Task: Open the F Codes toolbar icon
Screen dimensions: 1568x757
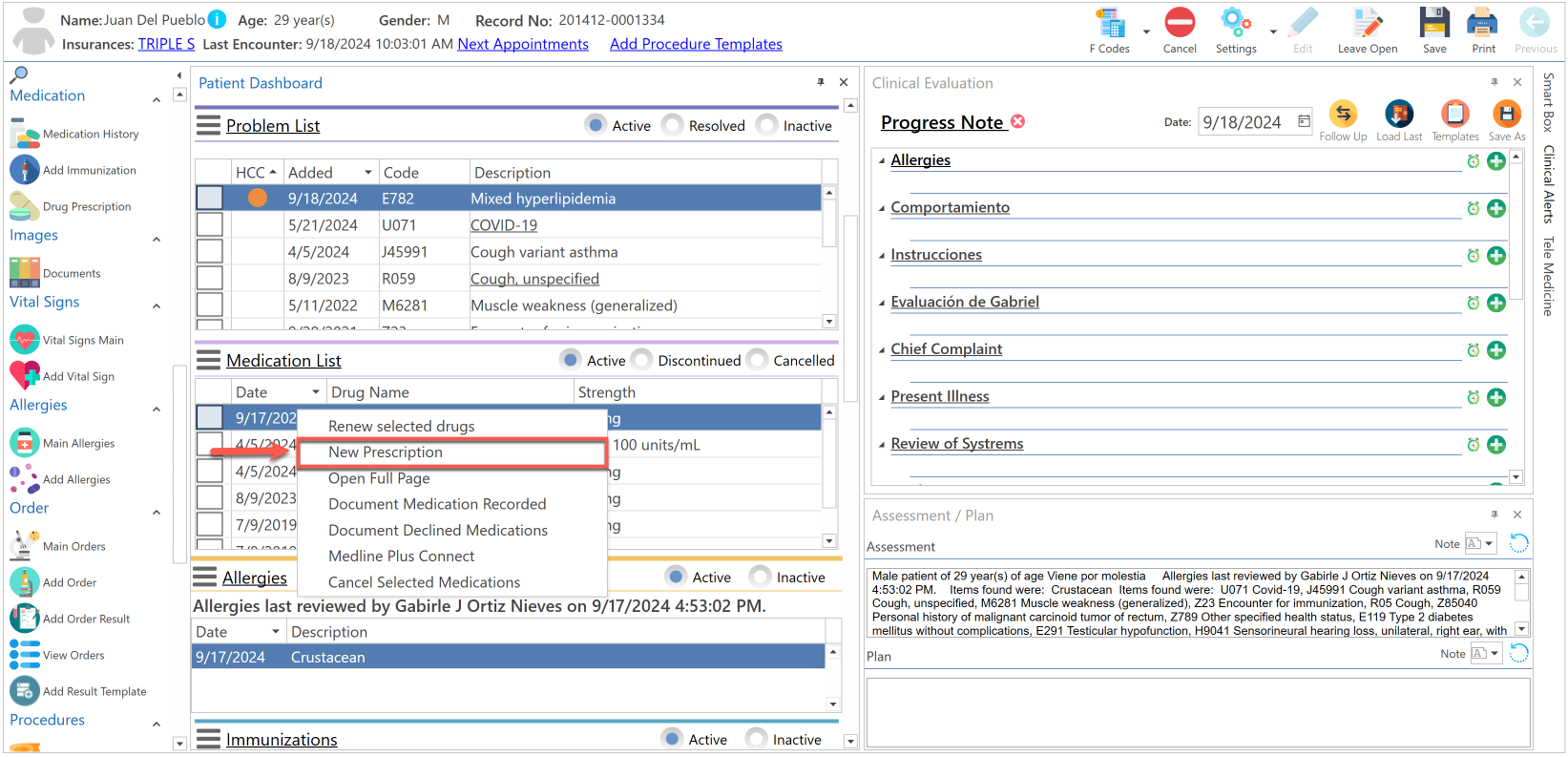Action: tap(1110, 23)
